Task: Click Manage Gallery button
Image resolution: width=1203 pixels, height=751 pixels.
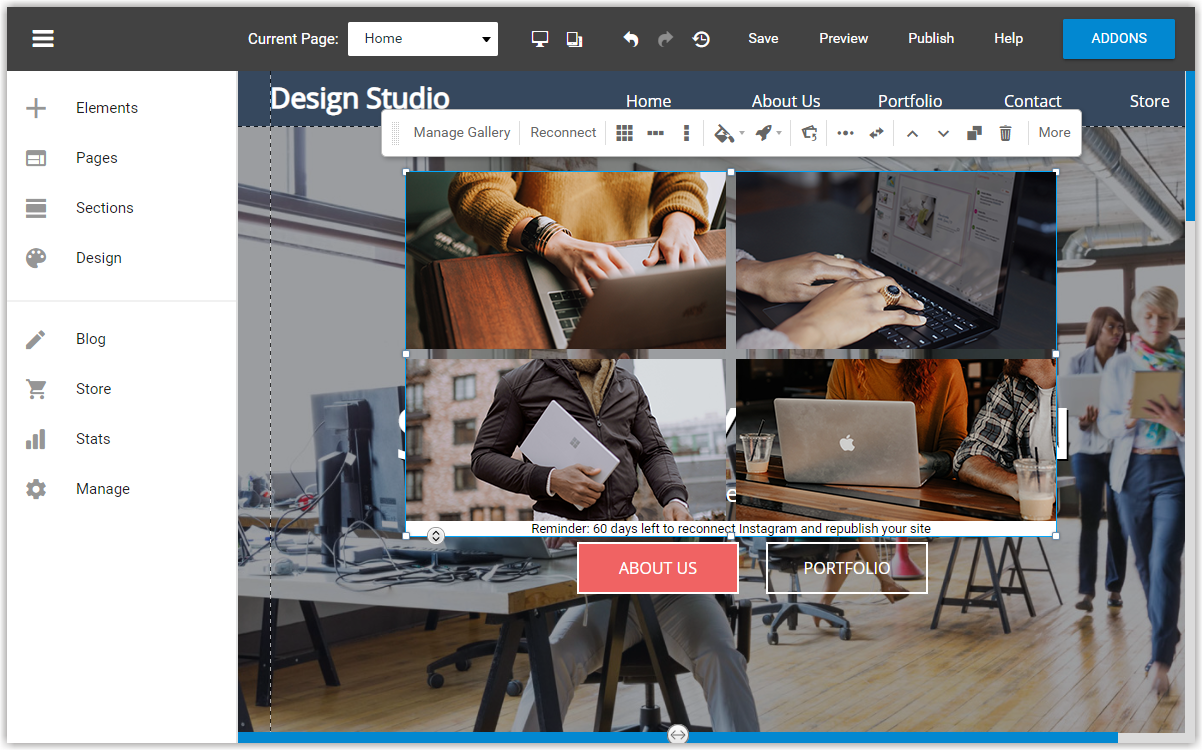Action: coord(462,133)
